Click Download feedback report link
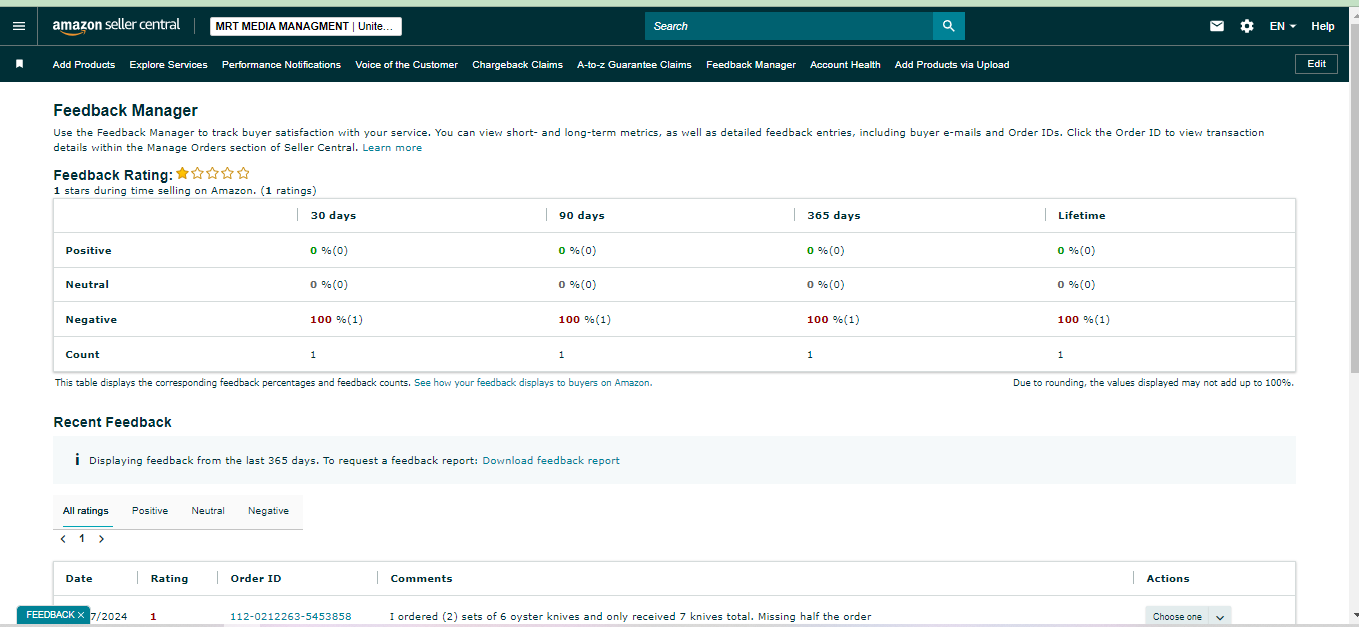This screenshot has width=1359, height=627. click(x=551, y=461)
